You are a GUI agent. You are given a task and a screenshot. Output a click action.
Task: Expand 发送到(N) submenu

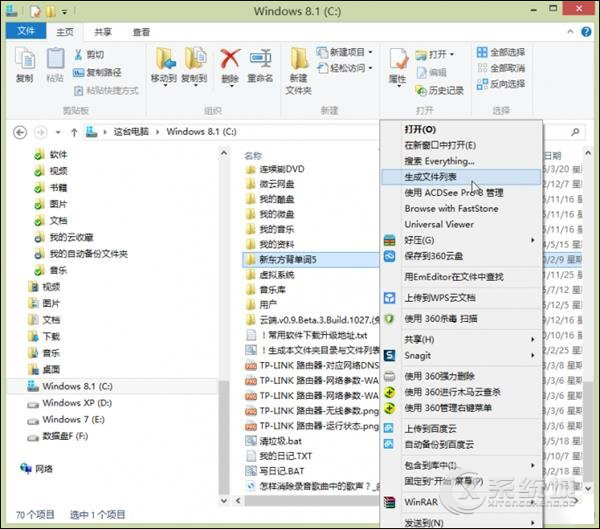pyautogui.click(x=461, y=522)
